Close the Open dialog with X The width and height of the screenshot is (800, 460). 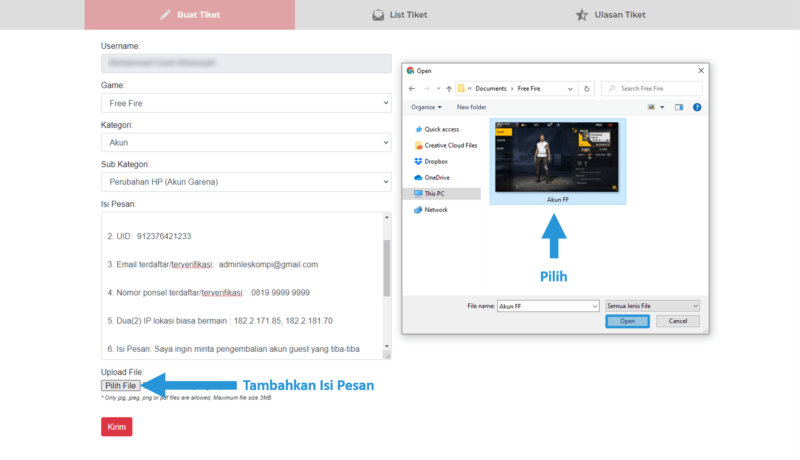click(701, 70)
